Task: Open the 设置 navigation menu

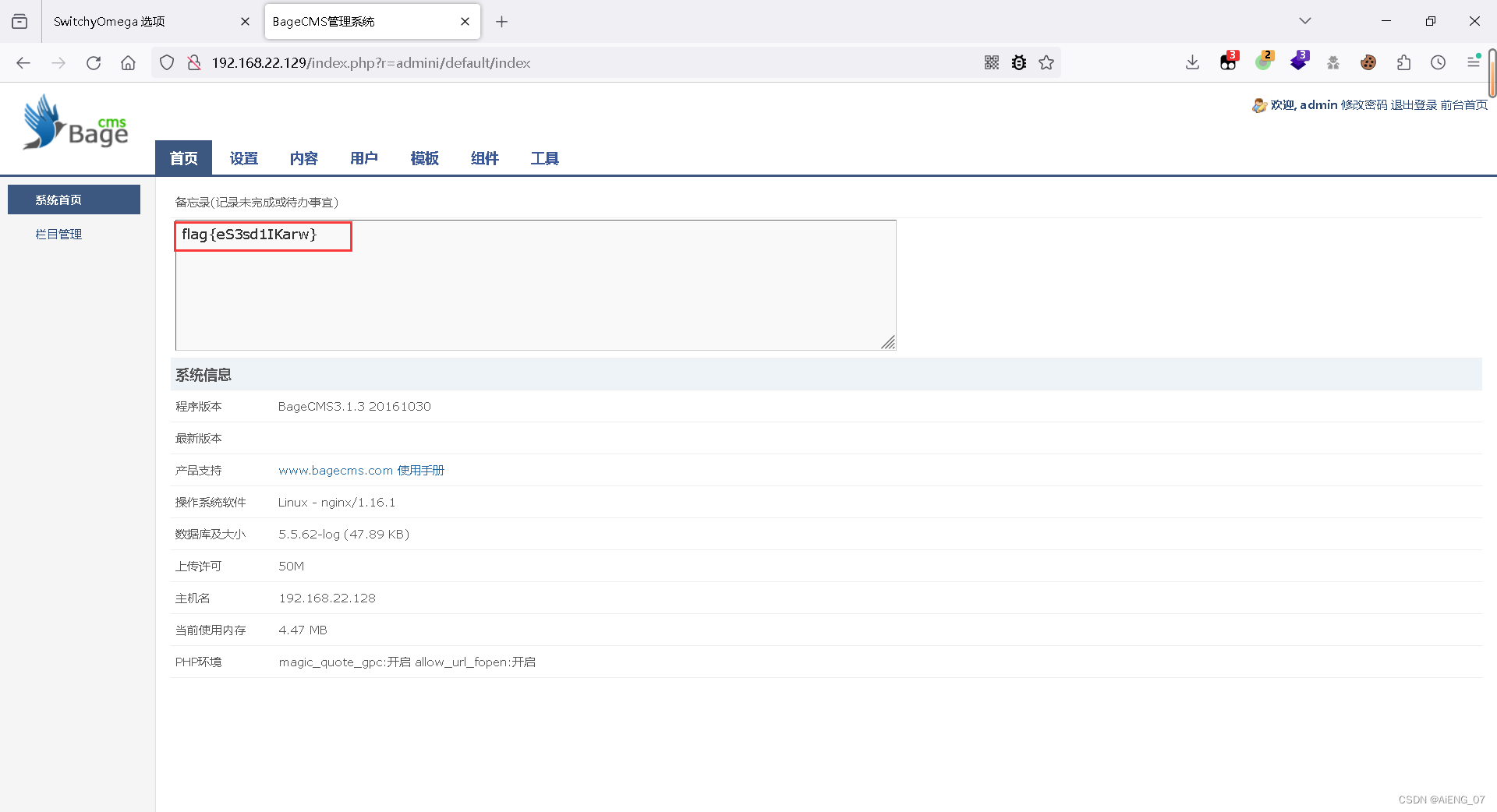Action: [x=243, y=158]
